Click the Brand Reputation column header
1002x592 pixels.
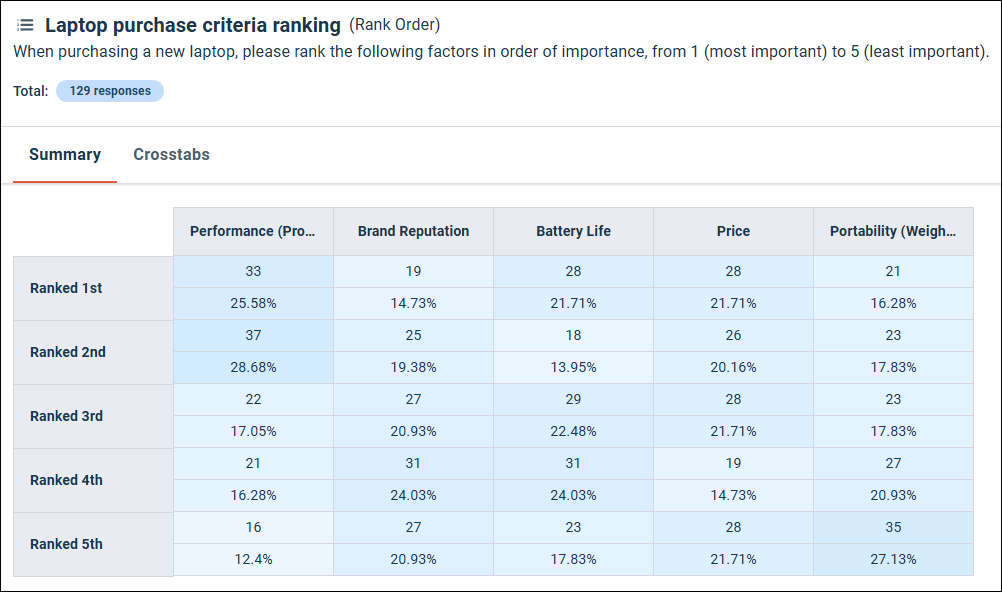point(413,231)
